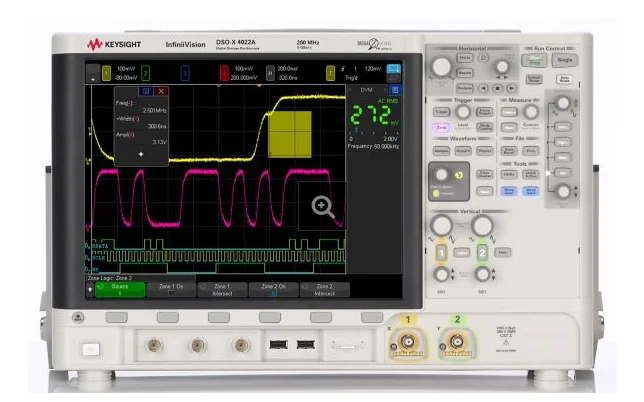This screenshot has width=644, height=402.
Task: Toggle the channel 1 key in Vertical section
Action: point(441,253)
